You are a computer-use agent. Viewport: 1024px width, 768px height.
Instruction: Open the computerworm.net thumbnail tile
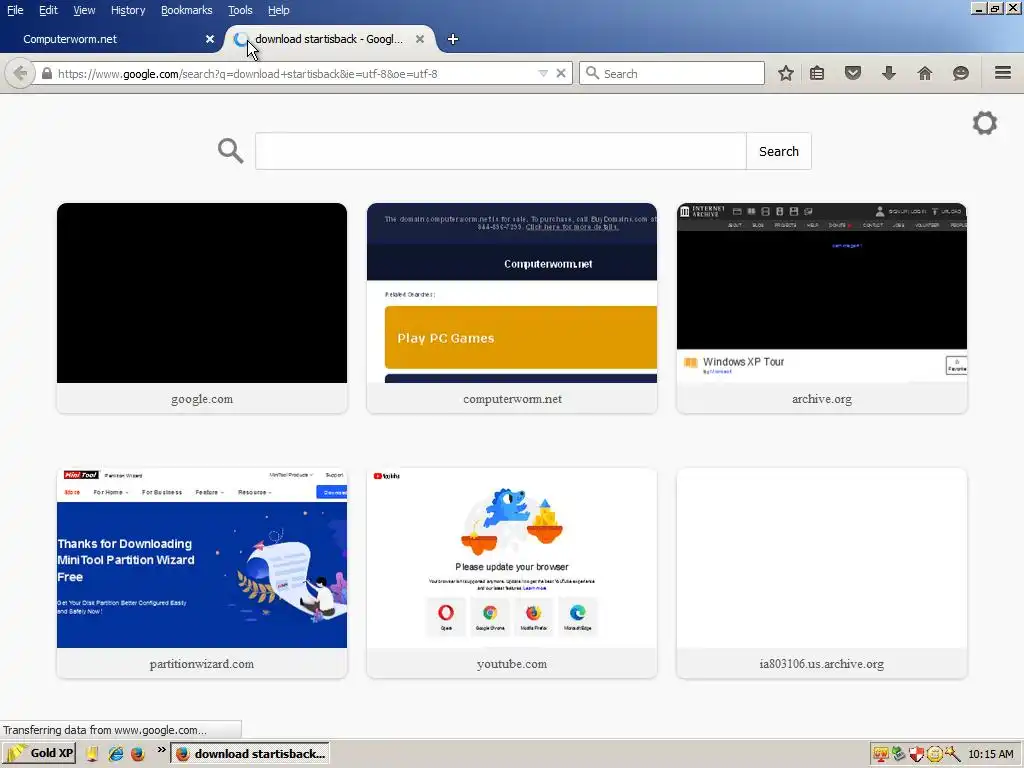pyautogui.click(x=512, y=308)
